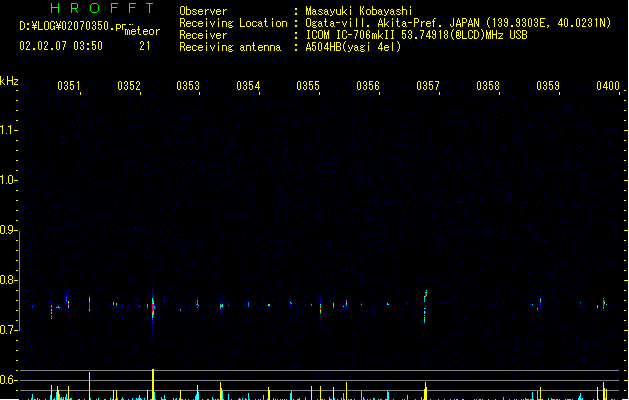This screenshot has height=400, width=629.
Task: Click the Observer label
Action: (203, 11)
